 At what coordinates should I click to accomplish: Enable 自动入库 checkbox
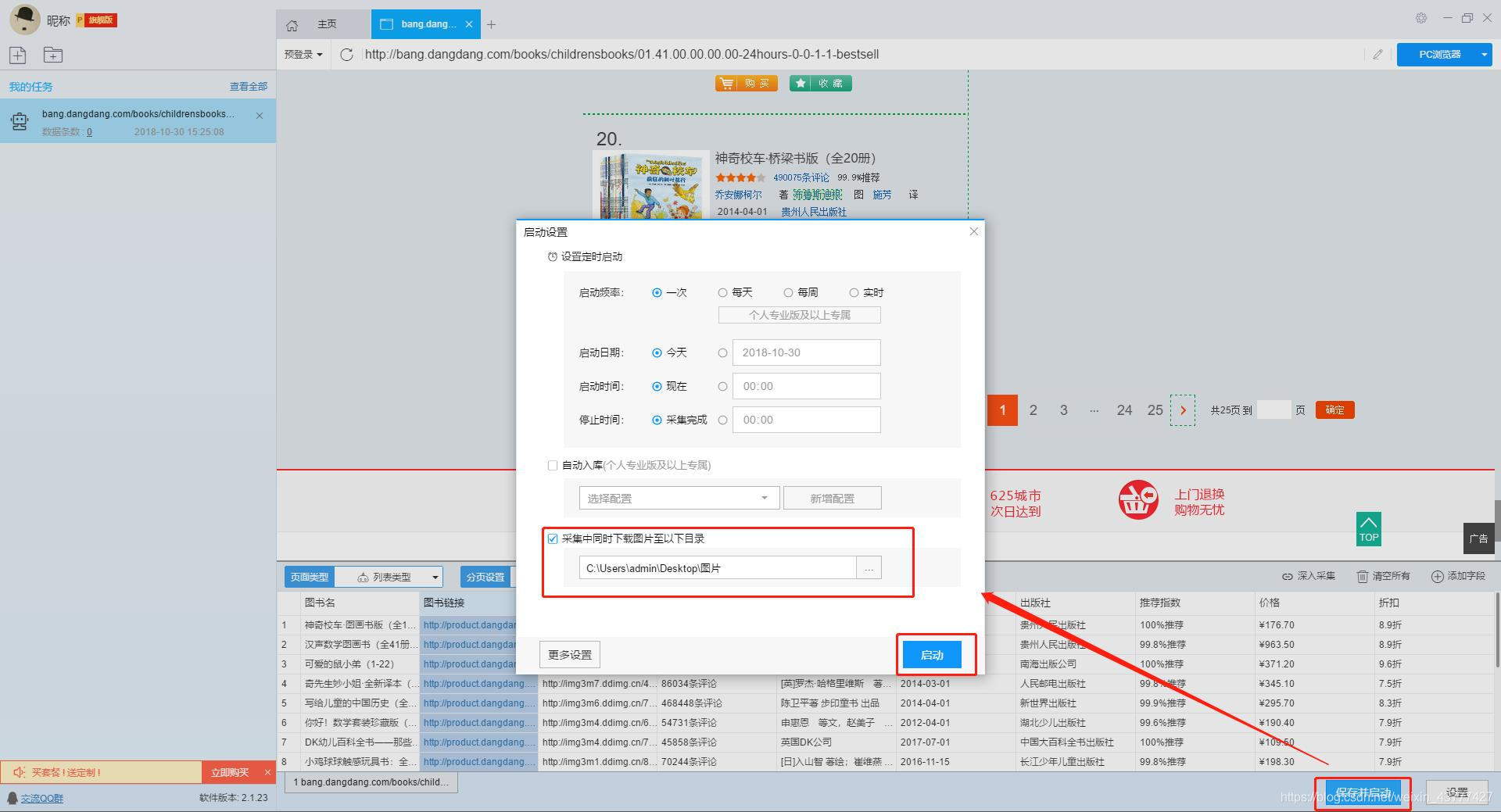[553, 466]
